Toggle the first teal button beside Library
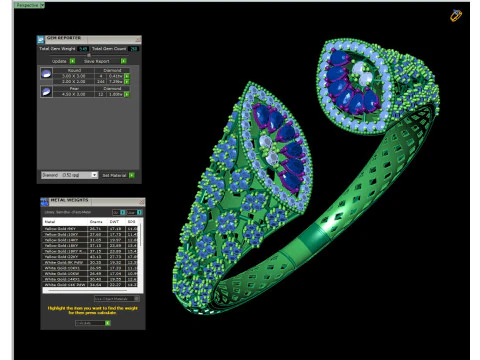Viewport: 480px width, 360px height. tap(122, 212)
